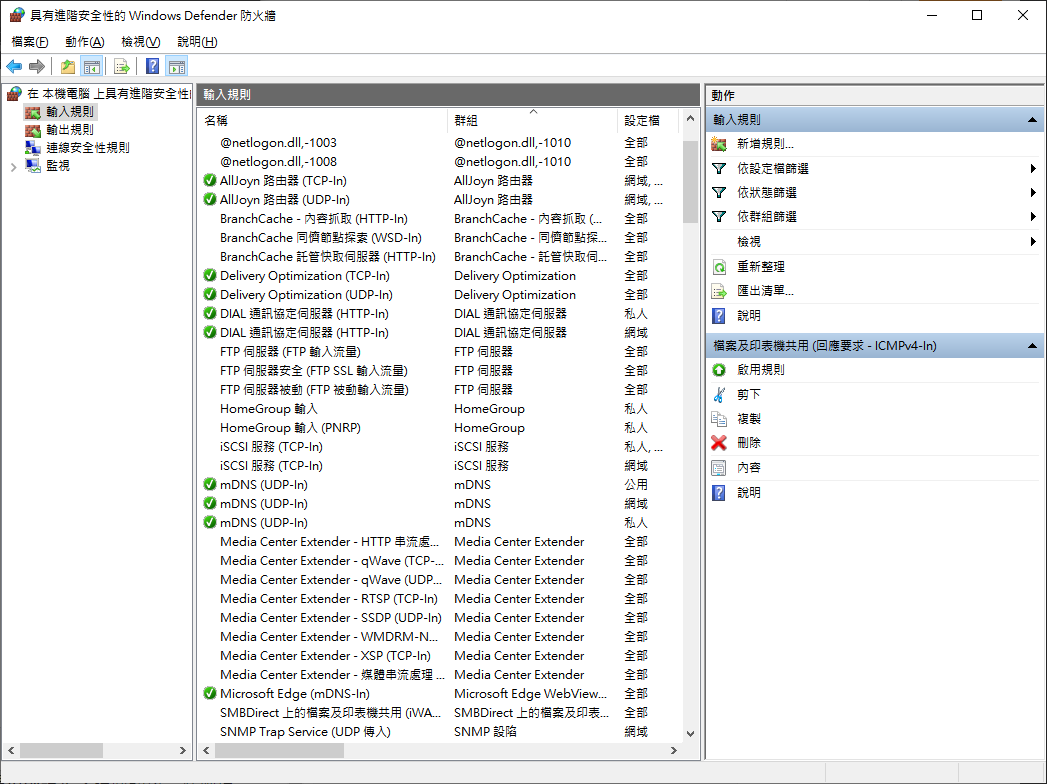Collapse the 檔案及印表機共用 actions section
Screen dimensions: 1047x784
(x=1032, y=345)
